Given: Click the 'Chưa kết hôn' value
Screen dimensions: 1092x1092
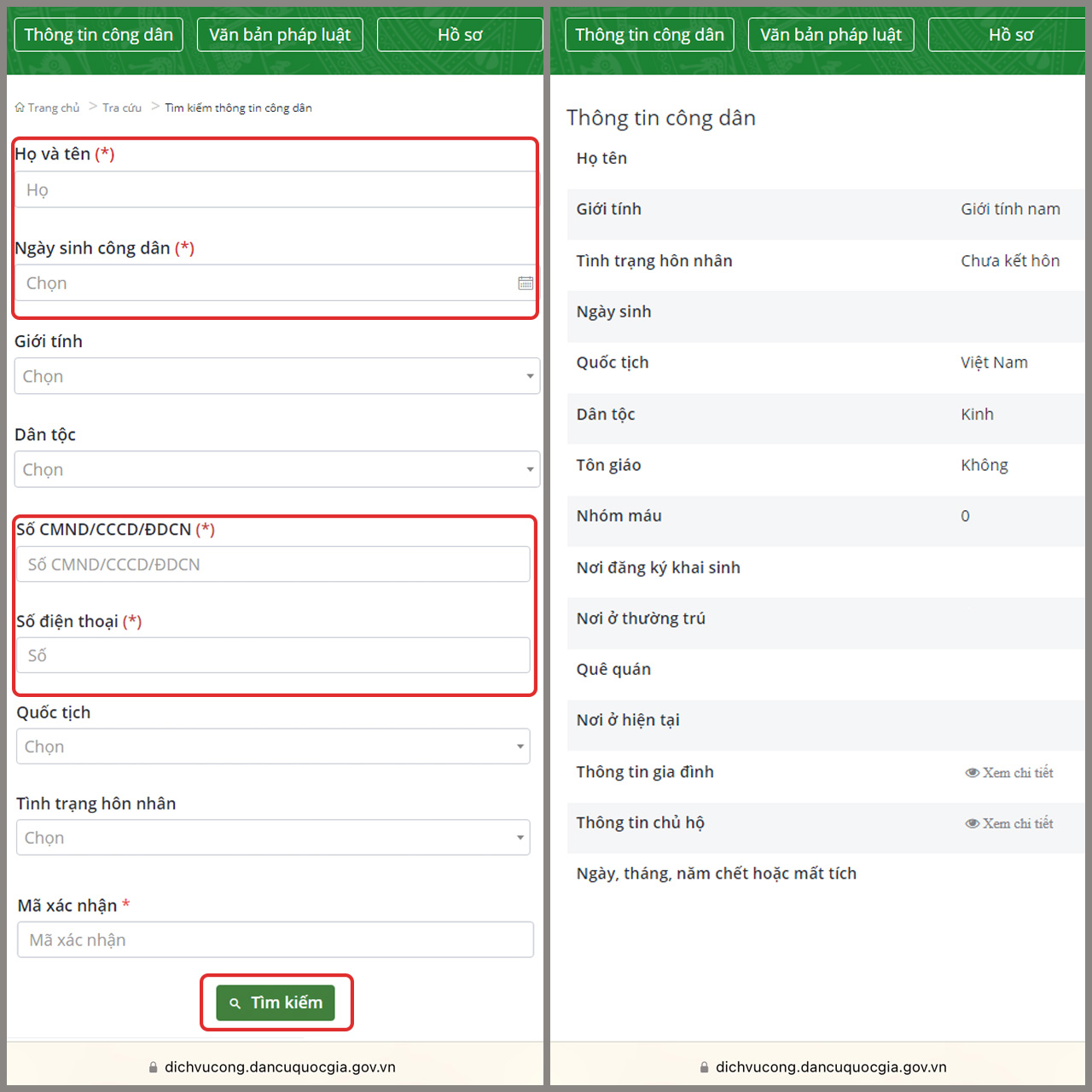Looking at the screenshot, I should tap(1010, 261).
